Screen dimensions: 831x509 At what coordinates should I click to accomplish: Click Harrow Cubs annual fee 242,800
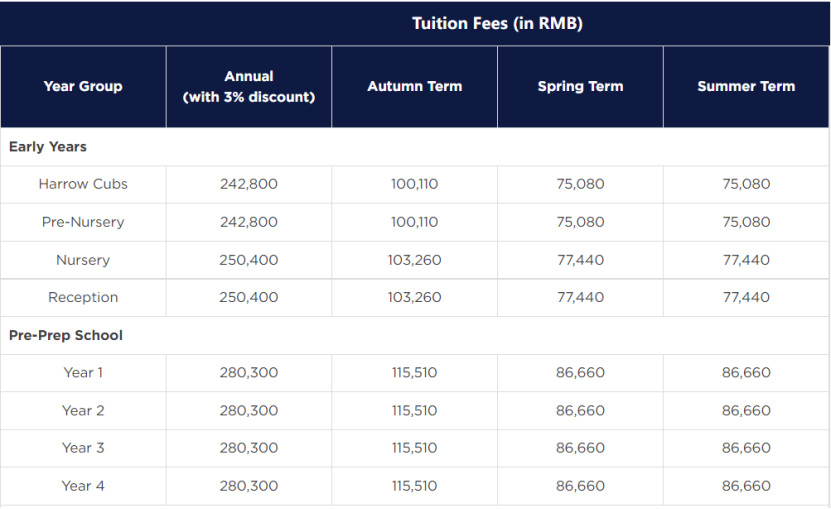point(249,184)
